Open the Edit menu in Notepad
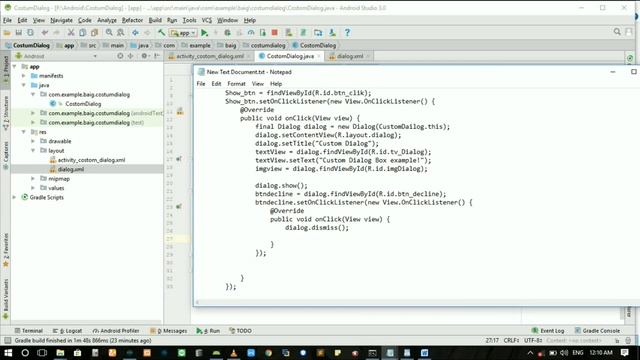 point(216,84)
